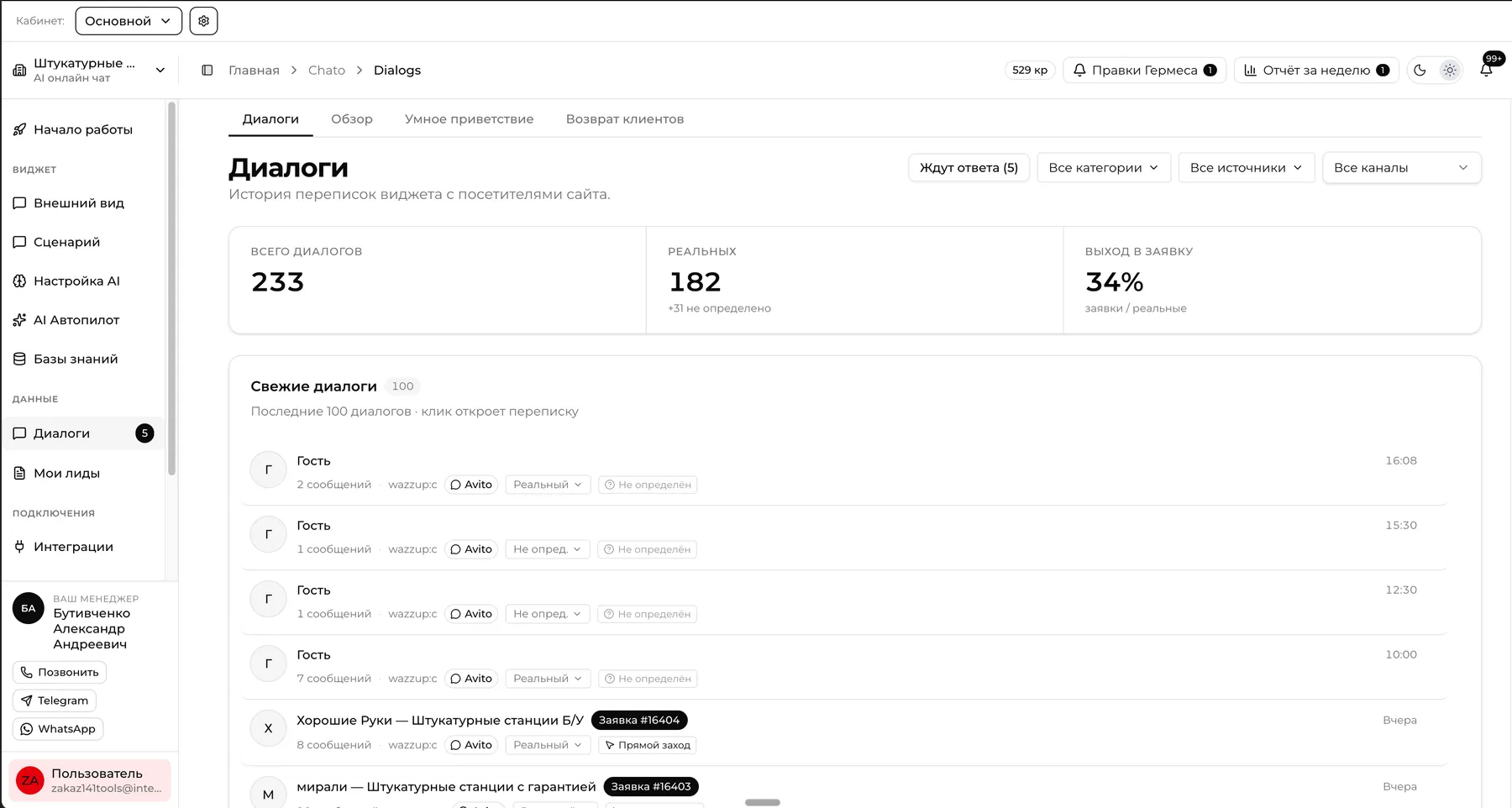
Task: Click Ждут ответа (5) filter button
Action: click(969, 168)
